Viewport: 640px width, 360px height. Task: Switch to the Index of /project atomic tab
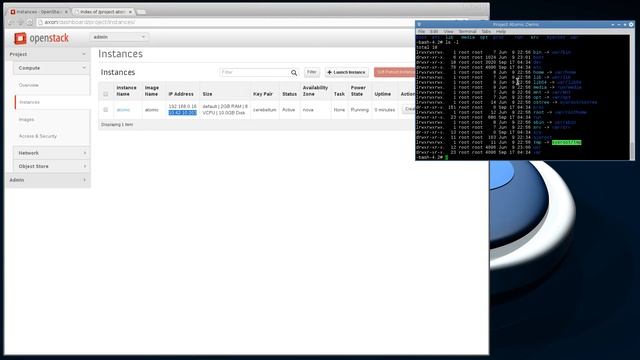click(103, 12)
